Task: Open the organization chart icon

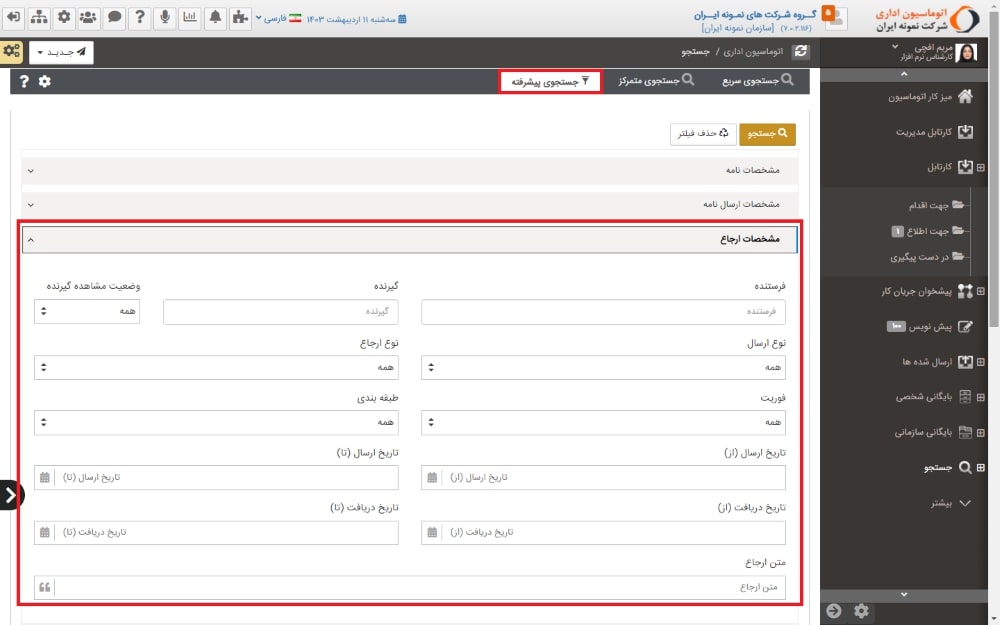Action: [x=39, y=17]
